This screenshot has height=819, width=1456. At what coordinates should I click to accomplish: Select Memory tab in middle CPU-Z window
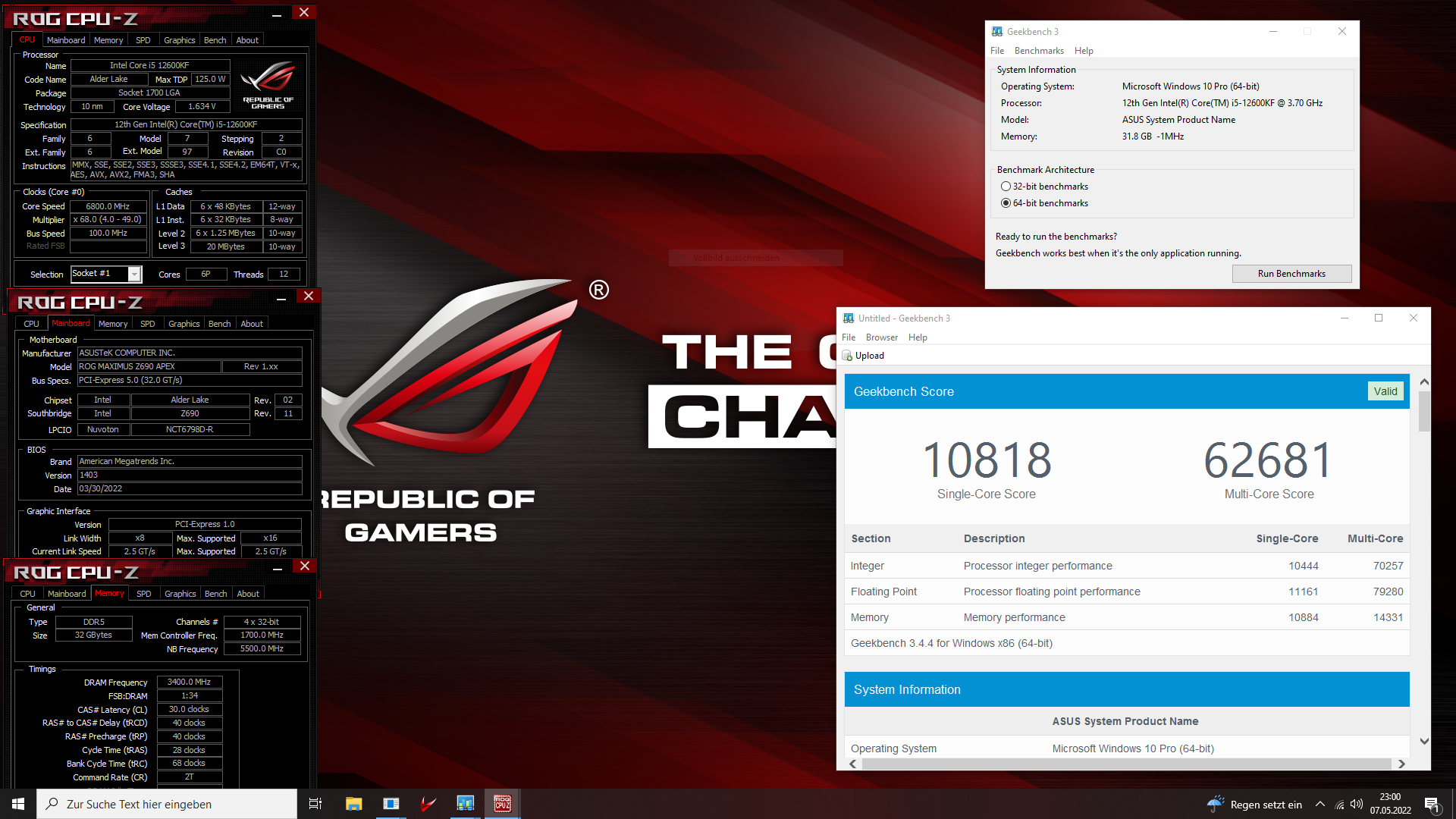(113, 324)
